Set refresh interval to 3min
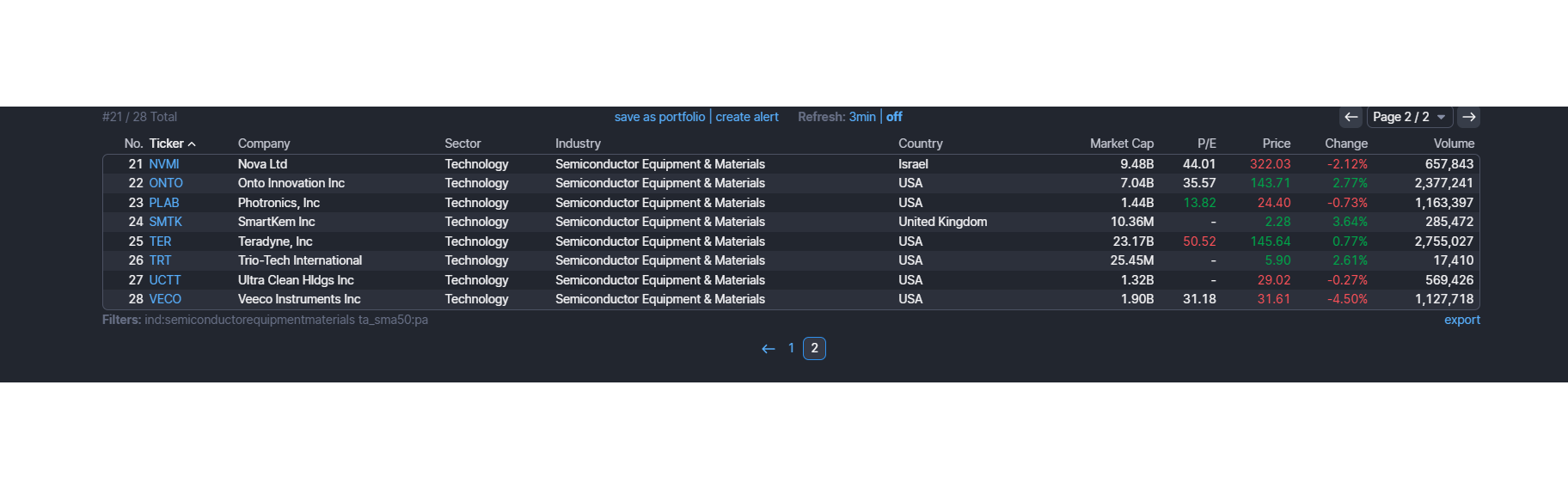Viewport: 1568px width, 489px height. click(862, 117)
